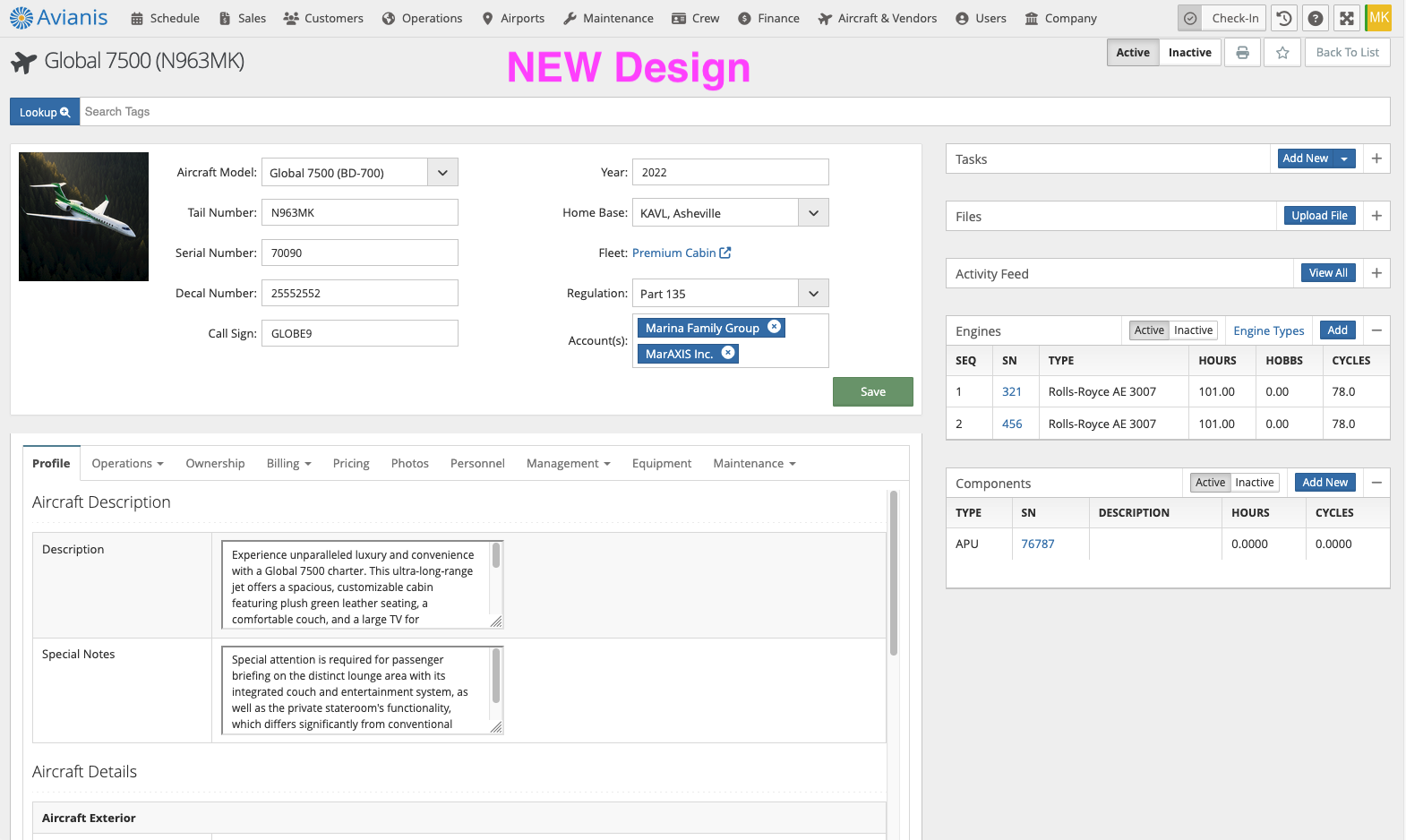Set aircraft status to Active
This screenshot has width=1406, height=840.
tap(1133, 53)
